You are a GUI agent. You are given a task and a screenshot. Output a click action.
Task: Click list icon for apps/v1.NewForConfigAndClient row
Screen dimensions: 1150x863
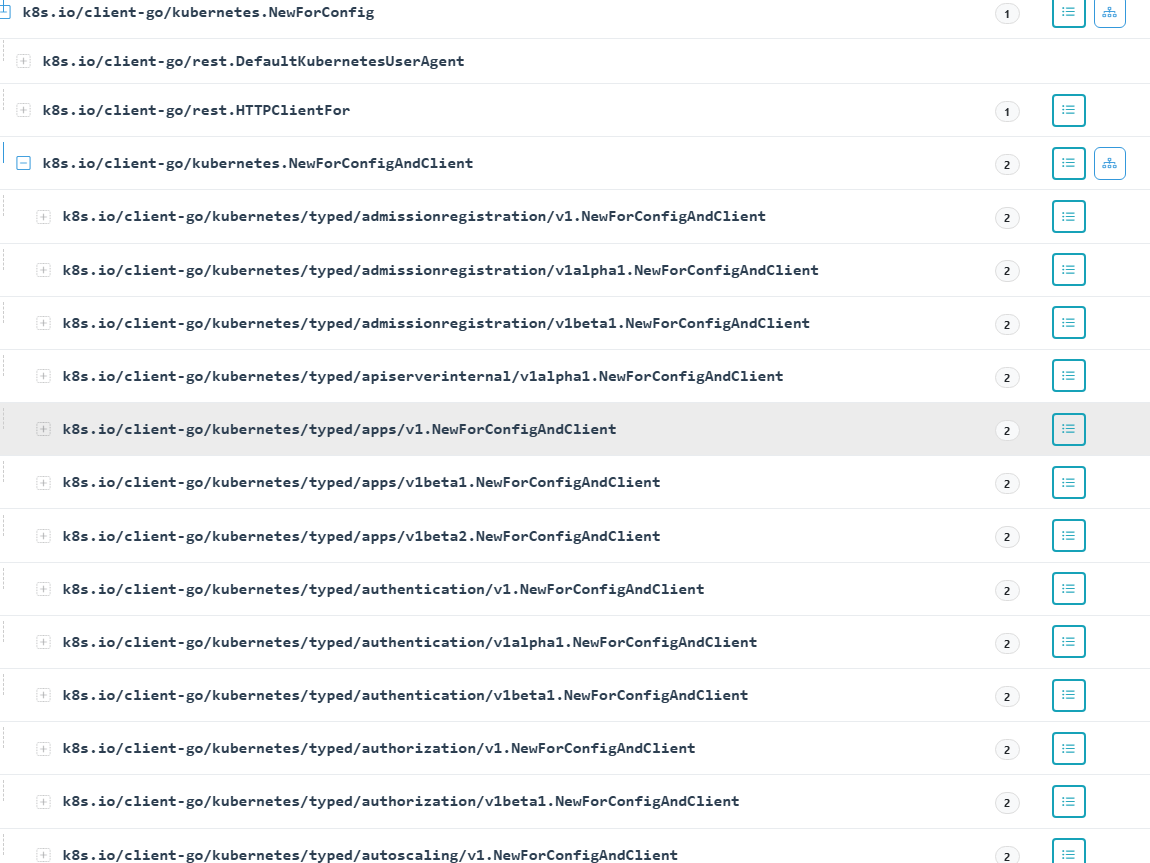(1068, 429)
